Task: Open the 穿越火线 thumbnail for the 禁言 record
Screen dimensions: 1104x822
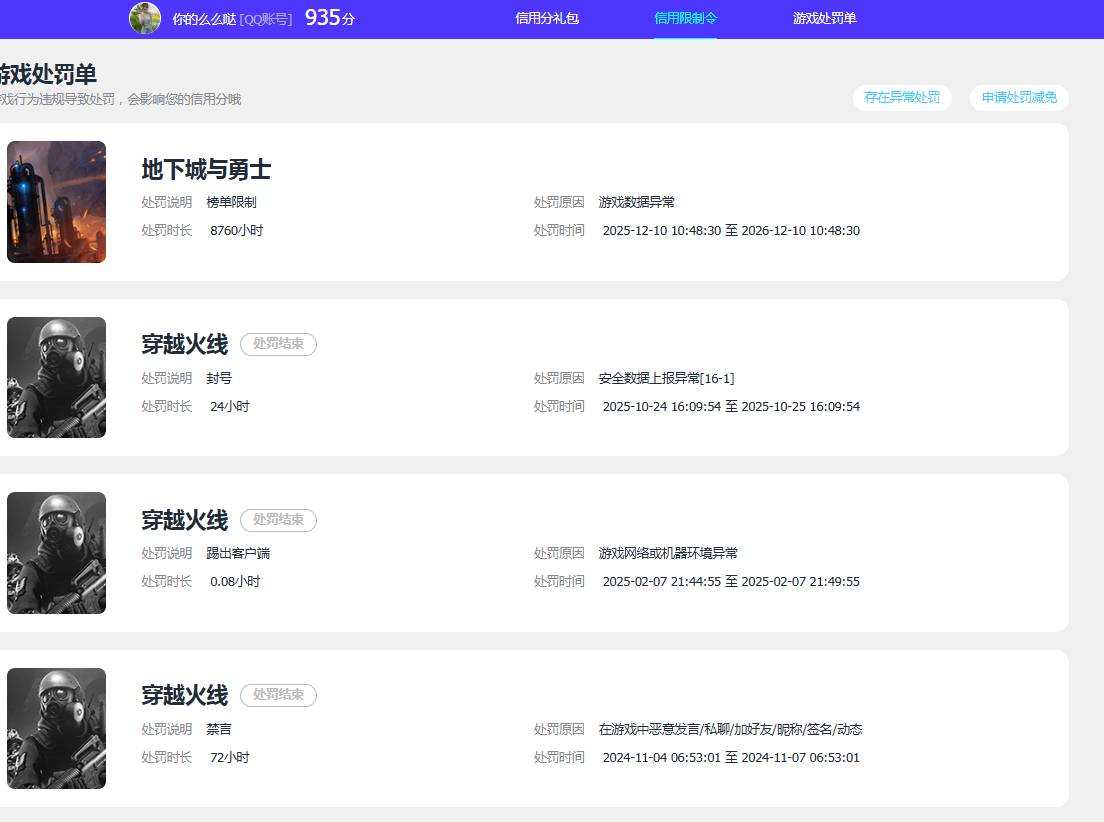Action: point(56,728)
